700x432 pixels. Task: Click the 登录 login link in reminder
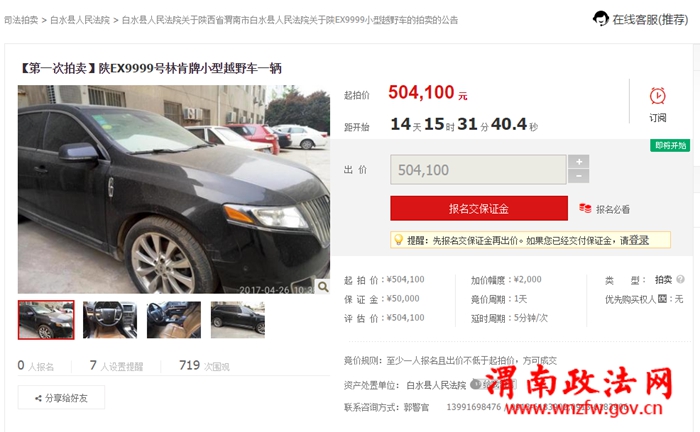638,240
